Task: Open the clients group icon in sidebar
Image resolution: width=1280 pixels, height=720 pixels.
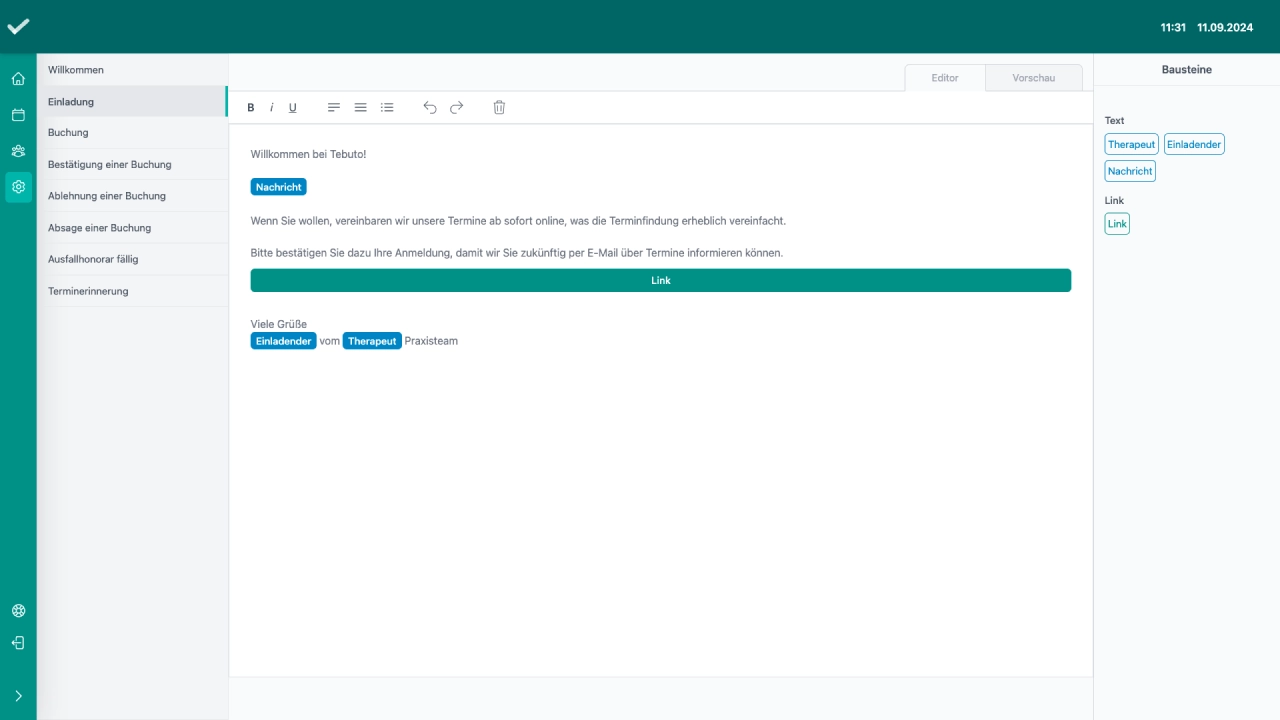Action: [x=18, y=151]
